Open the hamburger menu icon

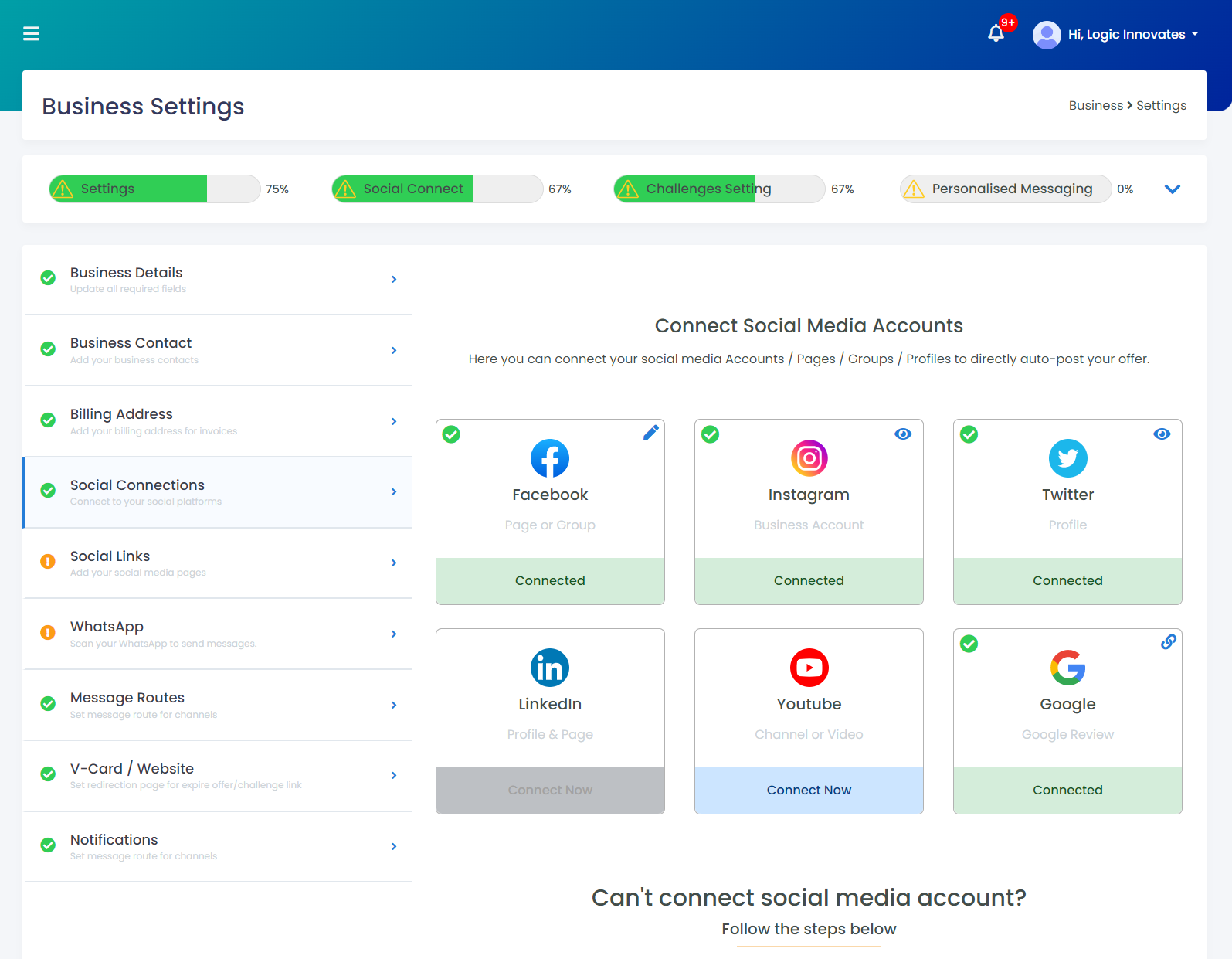tap(31, 33)
